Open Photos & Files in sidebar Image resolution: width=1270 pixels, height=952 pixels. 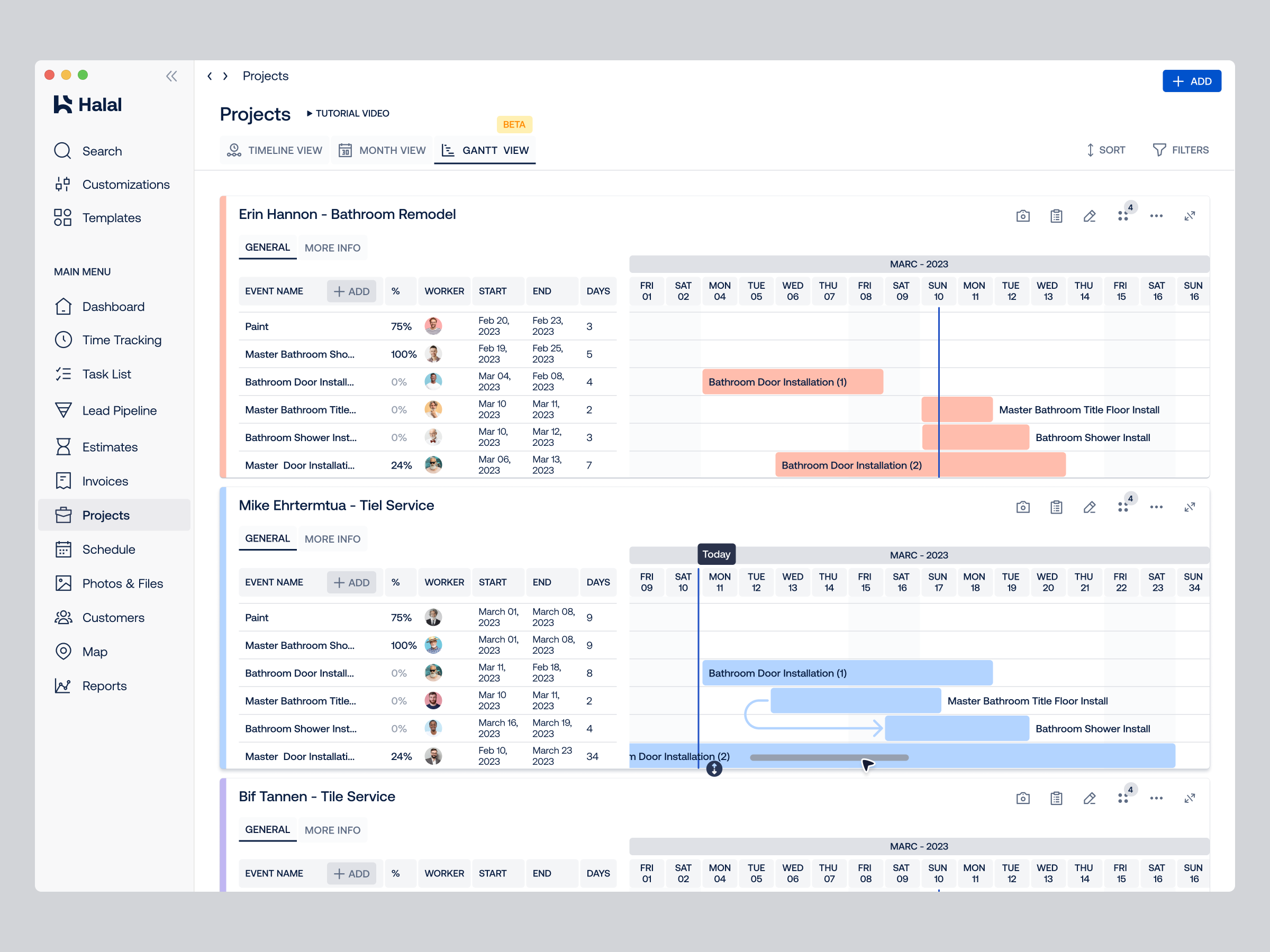(x=122, y=583)
